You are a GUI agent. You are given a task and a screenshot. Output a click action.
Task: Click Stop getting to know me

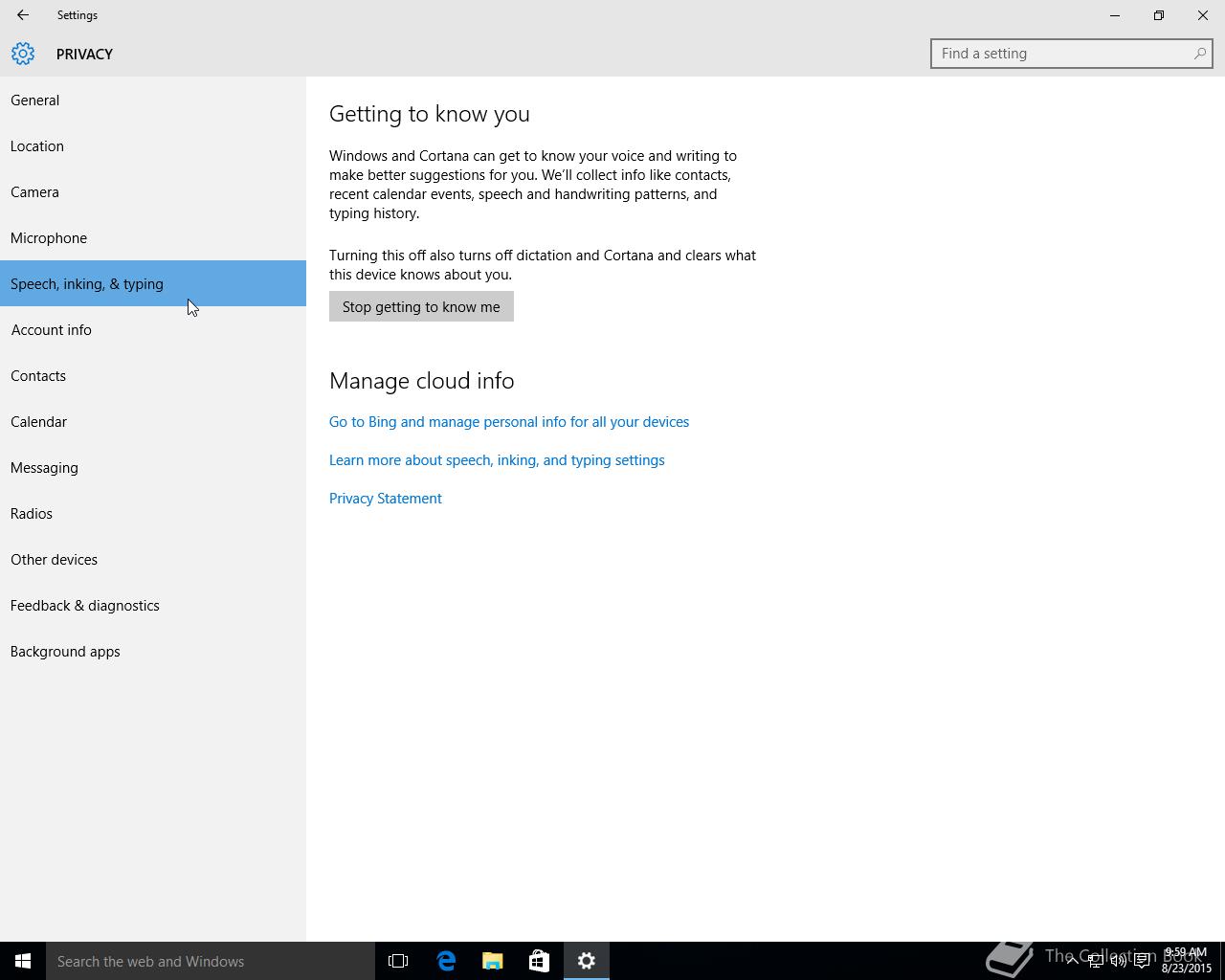coord(421,306)
